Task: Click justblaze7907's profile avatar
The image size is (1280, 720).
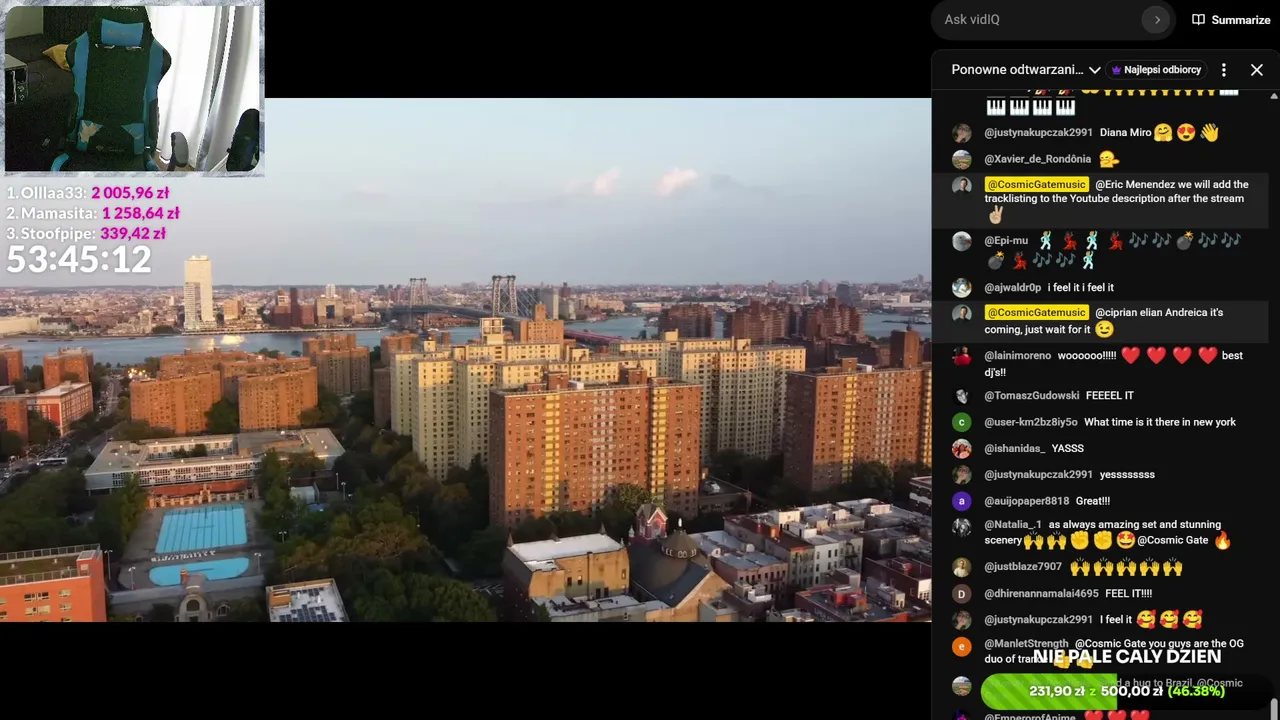Action: click(x=961, y=568)
